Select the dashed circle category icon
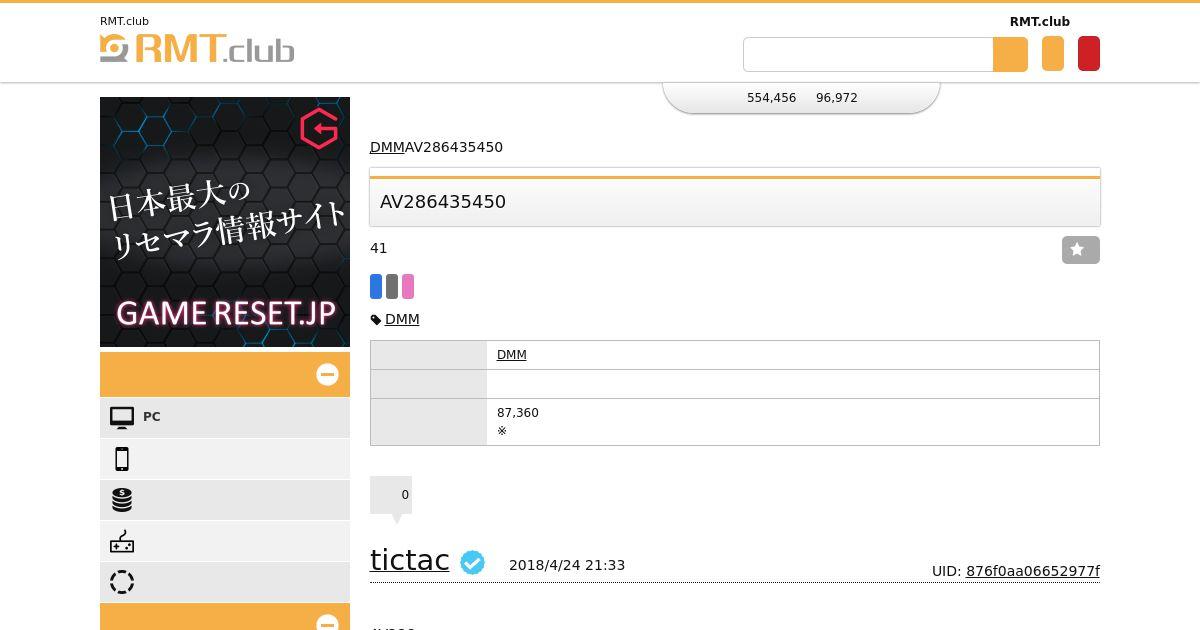This screenshot has width=1200, height=630. point(122,582)
